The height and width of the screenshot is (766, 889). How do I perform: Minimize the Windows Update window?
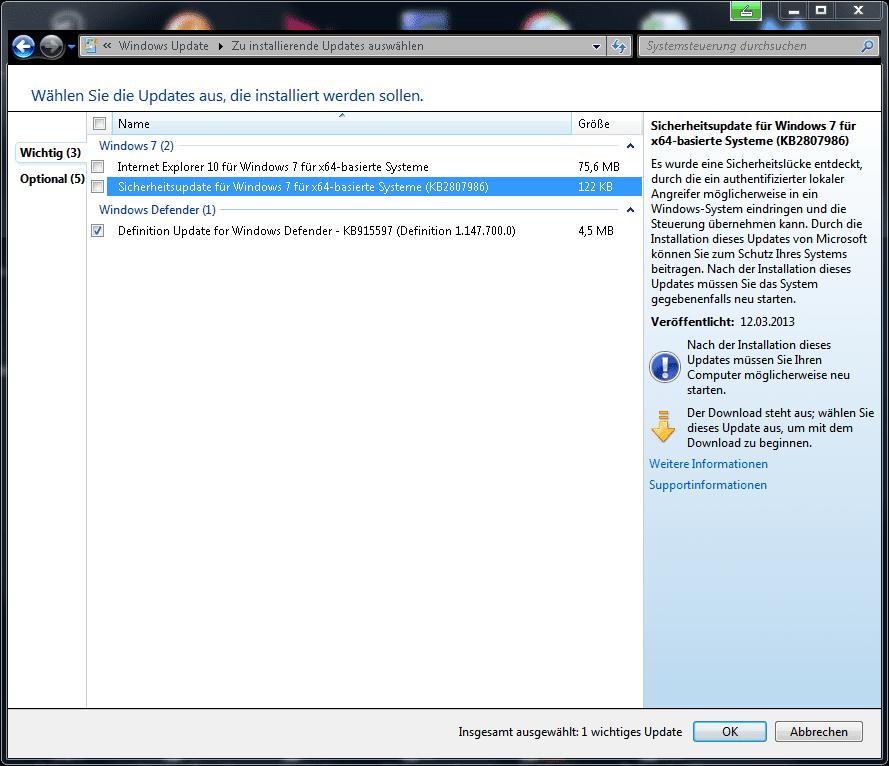[x=794, y=10]
